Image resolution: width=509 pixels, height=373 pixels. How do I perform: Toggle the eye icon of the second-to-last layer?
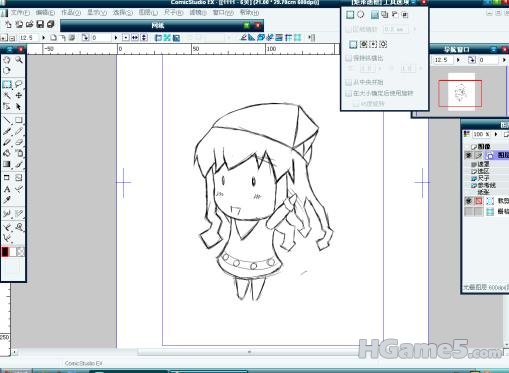[x=469, y=201]
